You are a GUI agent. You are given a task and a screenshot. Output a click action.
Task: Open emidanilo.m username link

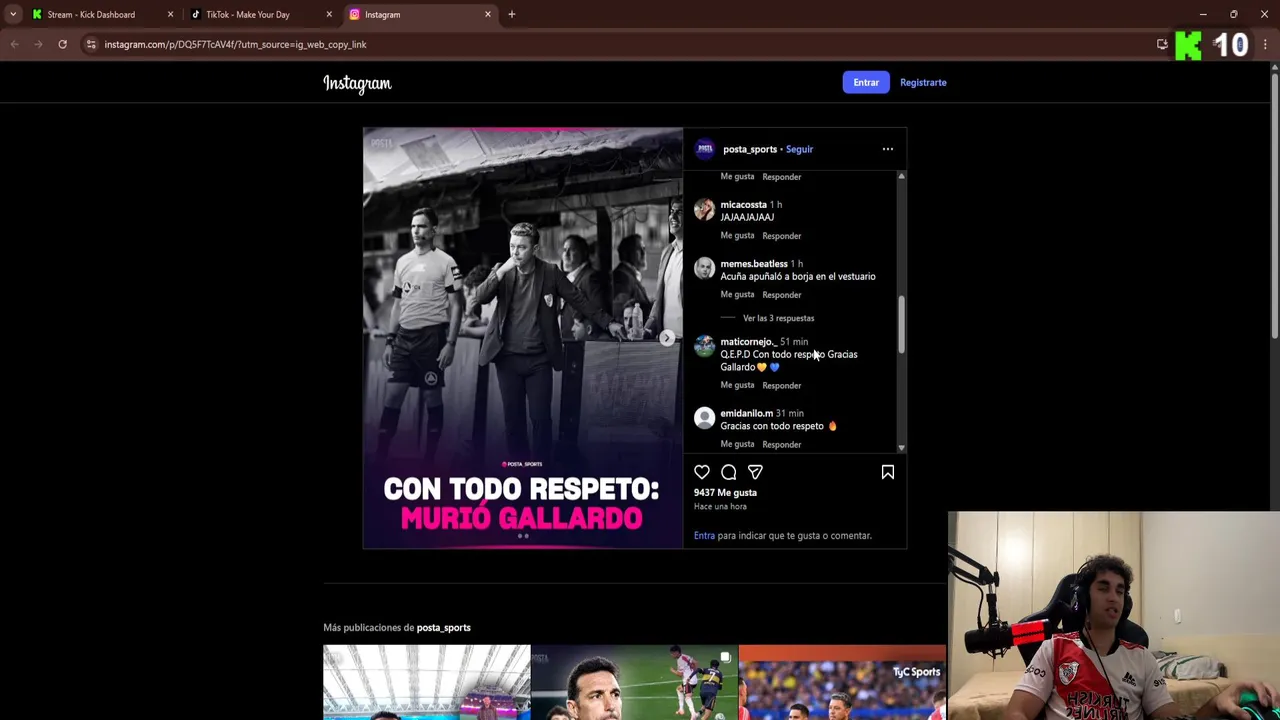(x=747, y=413)
